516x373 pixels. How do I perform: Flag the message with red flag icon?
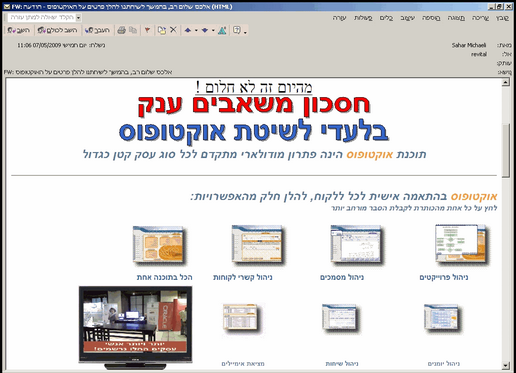(147, 30)
